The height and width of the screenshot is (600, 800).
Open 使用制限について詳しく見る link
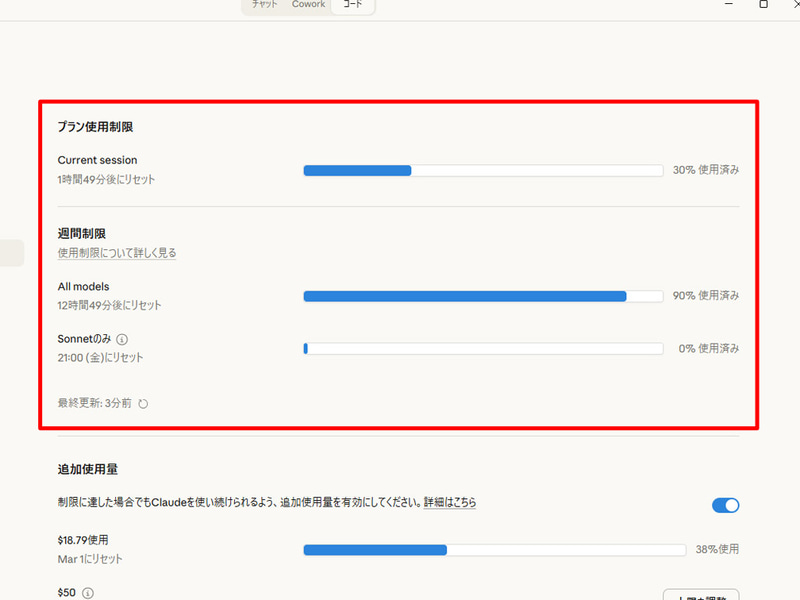tap(116, 253)
